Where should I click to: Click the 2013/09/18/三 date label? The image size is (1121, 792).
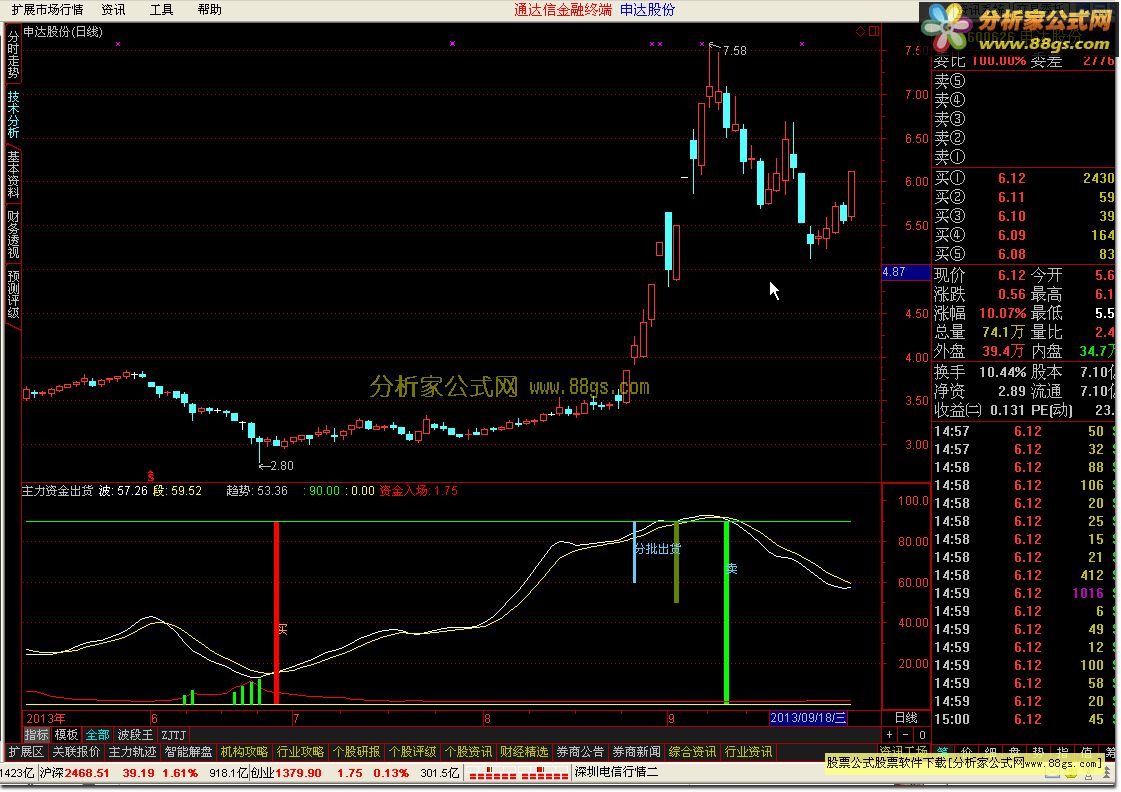808,718
